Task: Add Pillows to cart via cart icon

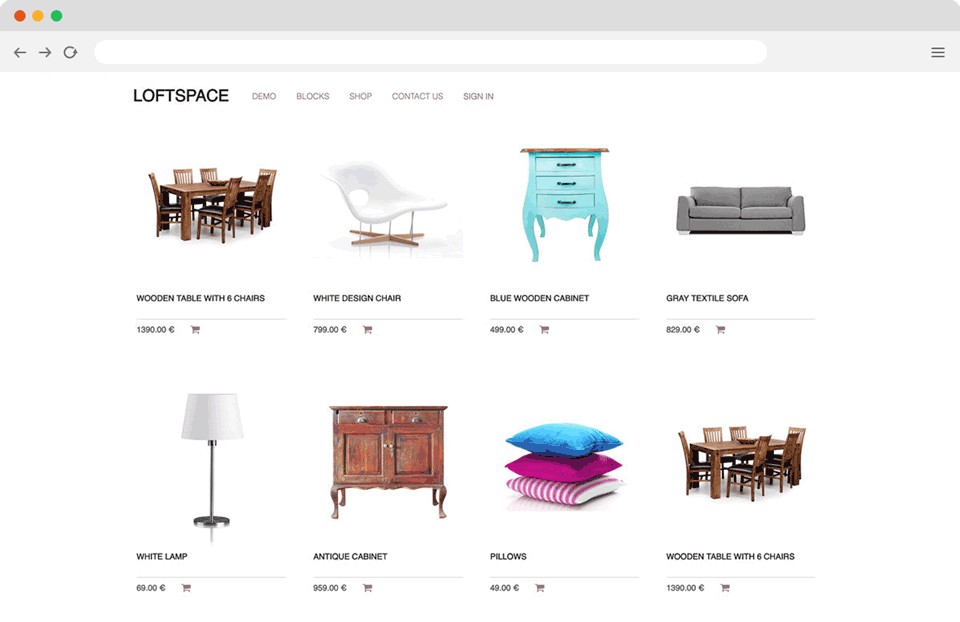Action: coord(539,588)
